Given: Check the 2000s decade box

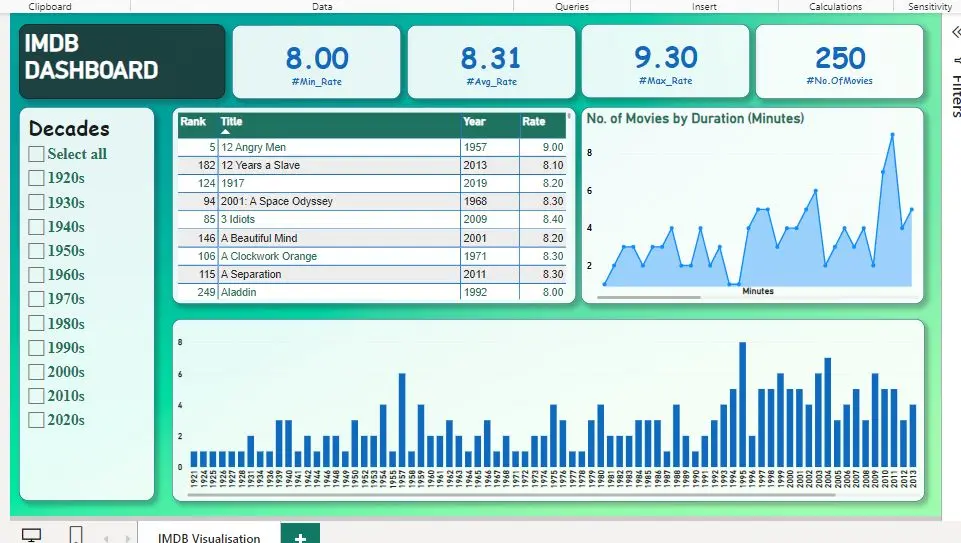Looking at the screenshot, I should (36, 372).
